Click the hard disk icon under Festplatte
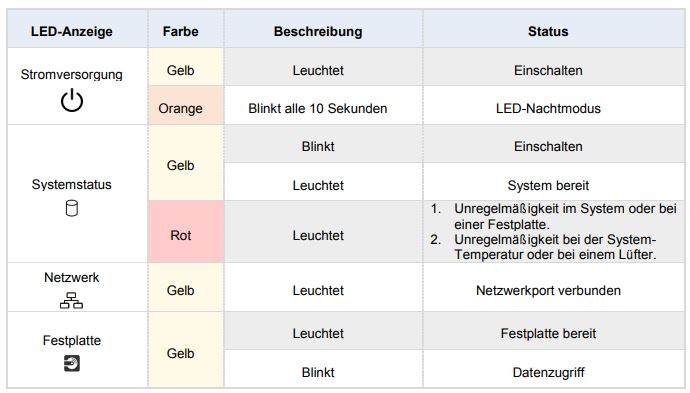The height and width of the screenshot is (393, 690). click(x=72, y=363)
